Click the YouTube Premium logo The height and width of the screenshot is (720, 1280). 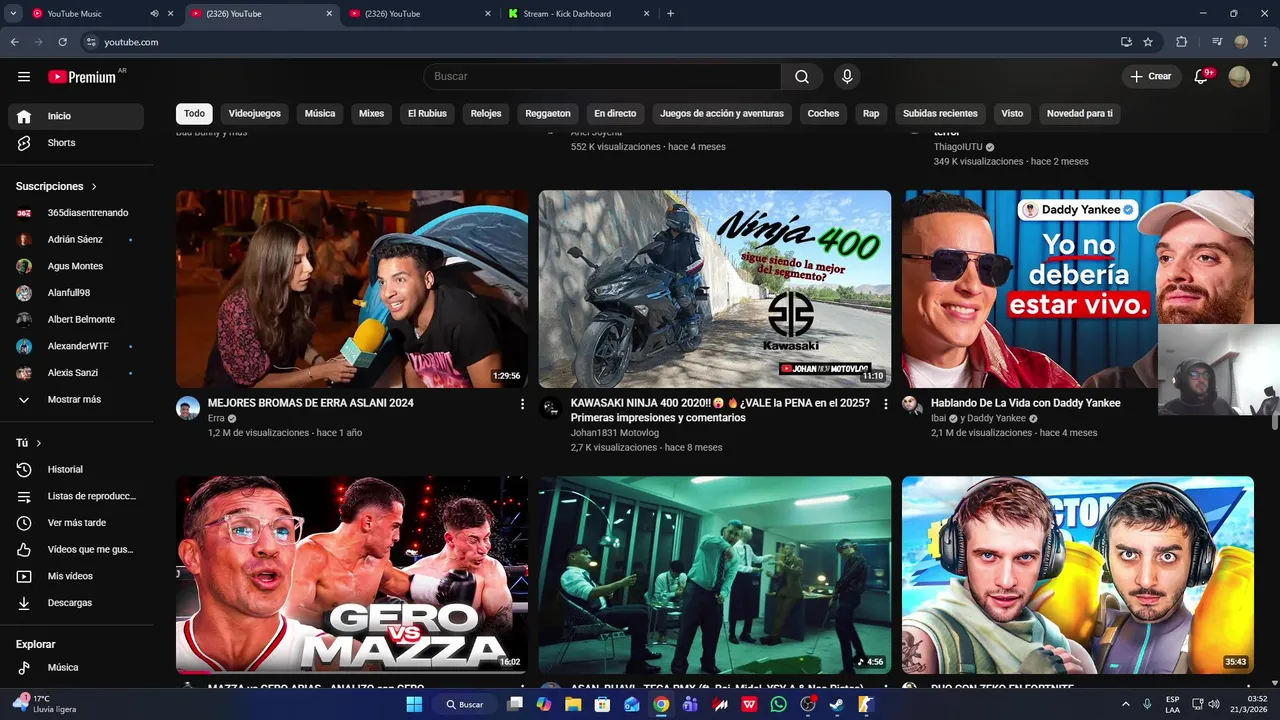pyautogui.click(x=82, y=77)
